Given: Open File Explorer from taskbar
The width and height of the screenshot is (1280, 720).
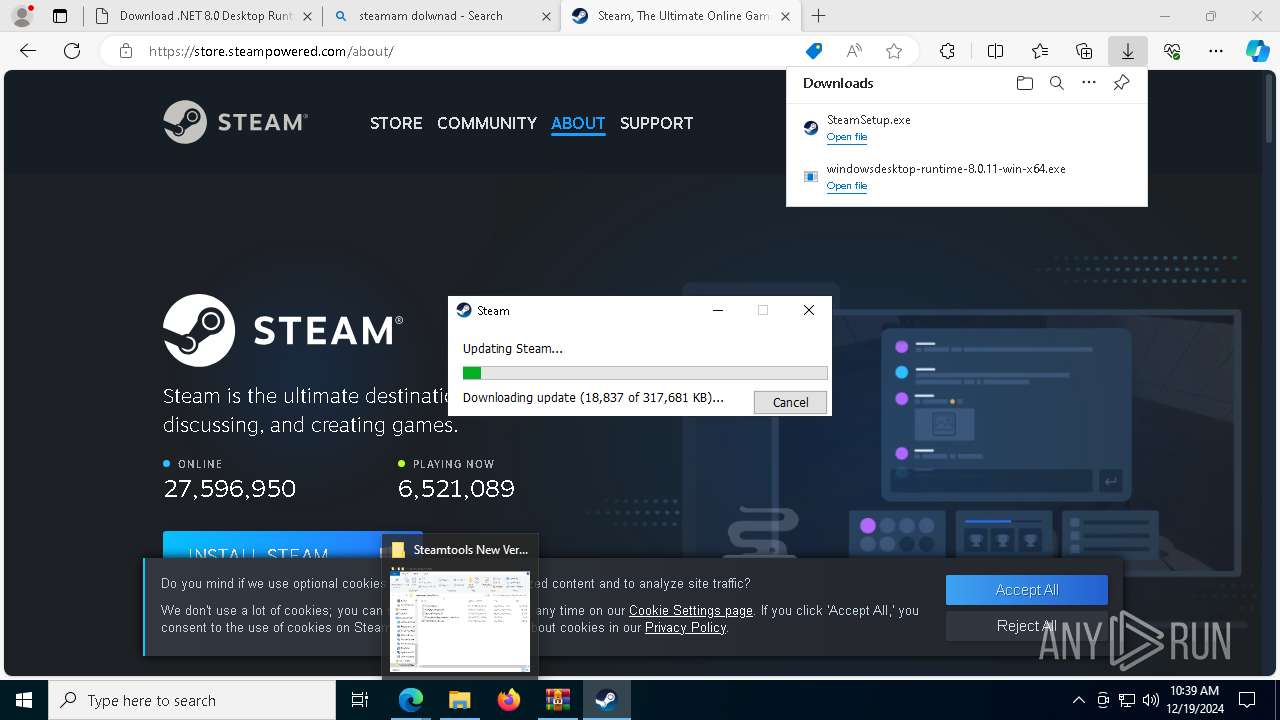Looking at the screenshot, I should (x=459, y=700).
